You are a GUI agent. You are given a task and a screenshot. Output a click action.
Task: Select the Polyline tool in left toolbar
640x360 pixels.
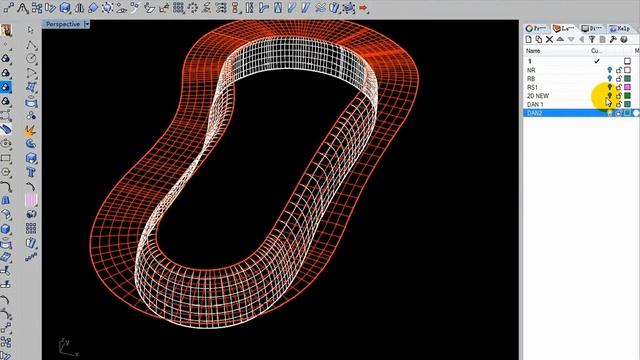(x=31, y=45)
